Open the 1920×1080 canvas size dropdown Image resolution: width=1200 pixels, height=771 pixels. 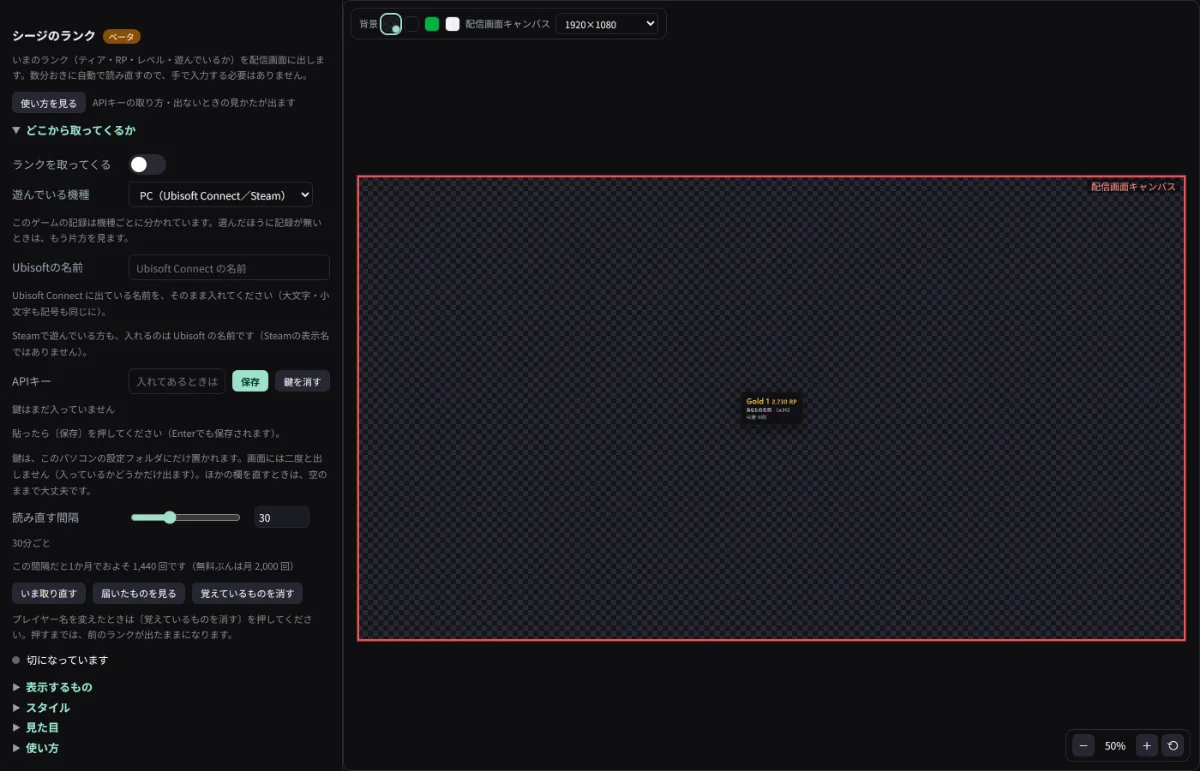click(x=607, y=24)
